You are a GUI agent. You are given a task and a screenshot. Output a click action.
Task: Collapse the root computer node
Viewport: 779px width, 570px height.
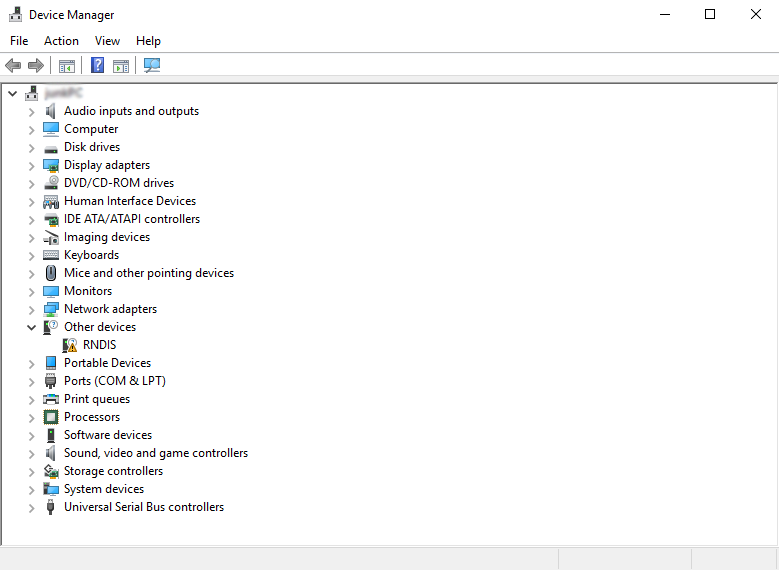(x=13, y=93)
